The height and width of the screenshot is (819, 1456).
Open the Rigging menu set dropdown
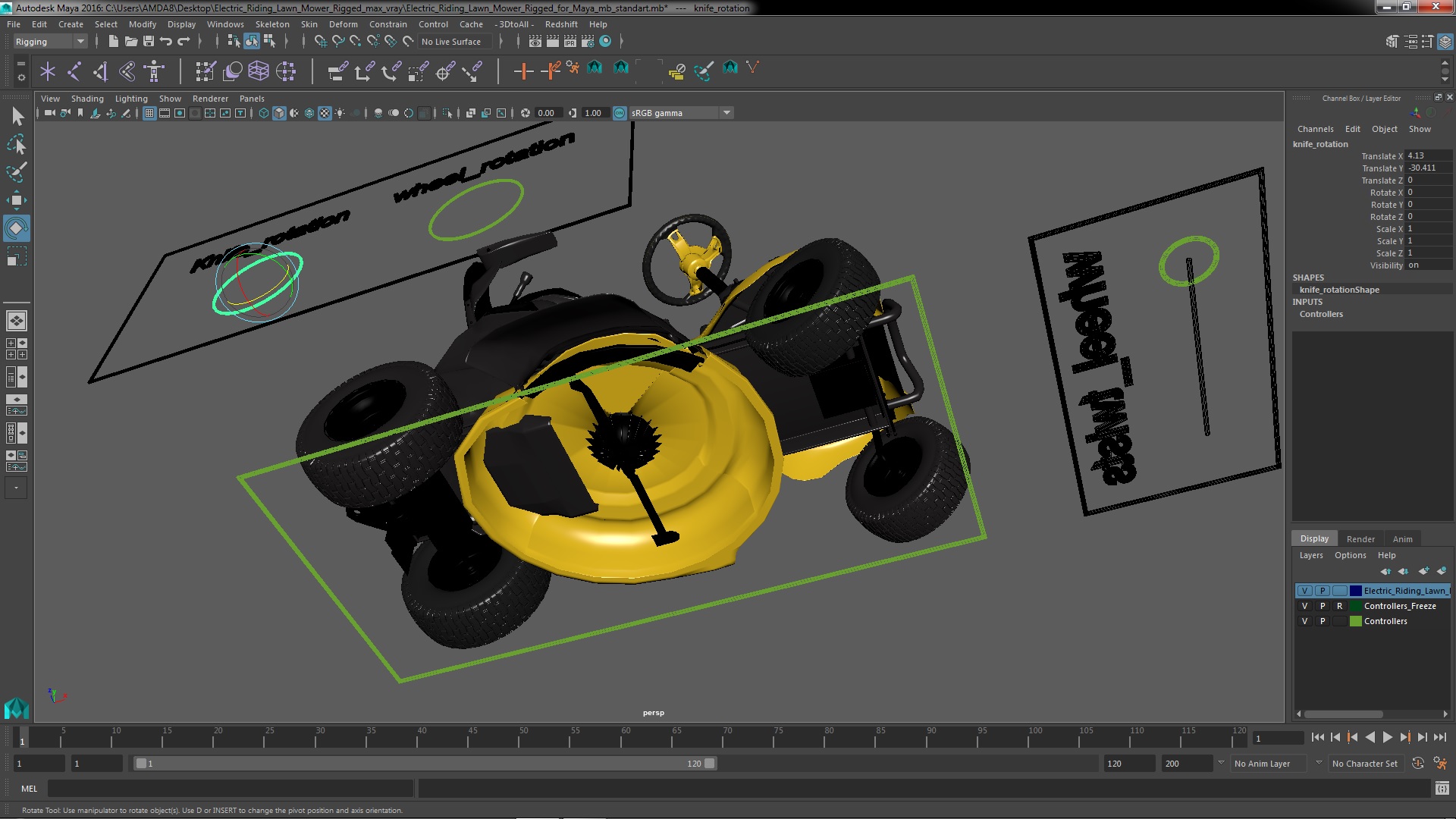pos(50,42)
